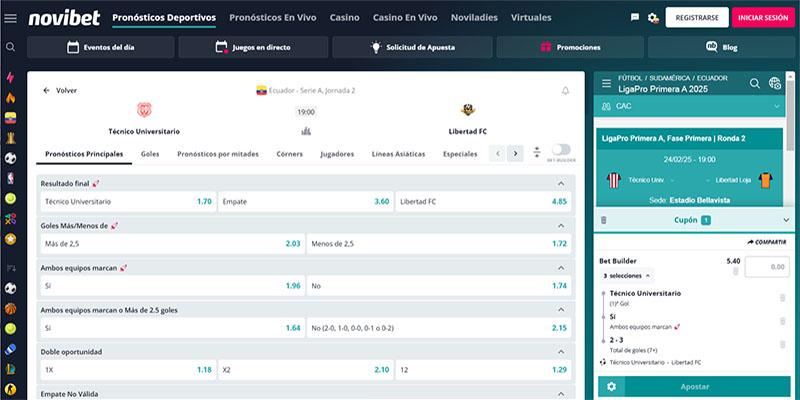Click the globe settings icon in LigaPro panel

(x=774, y=84)
